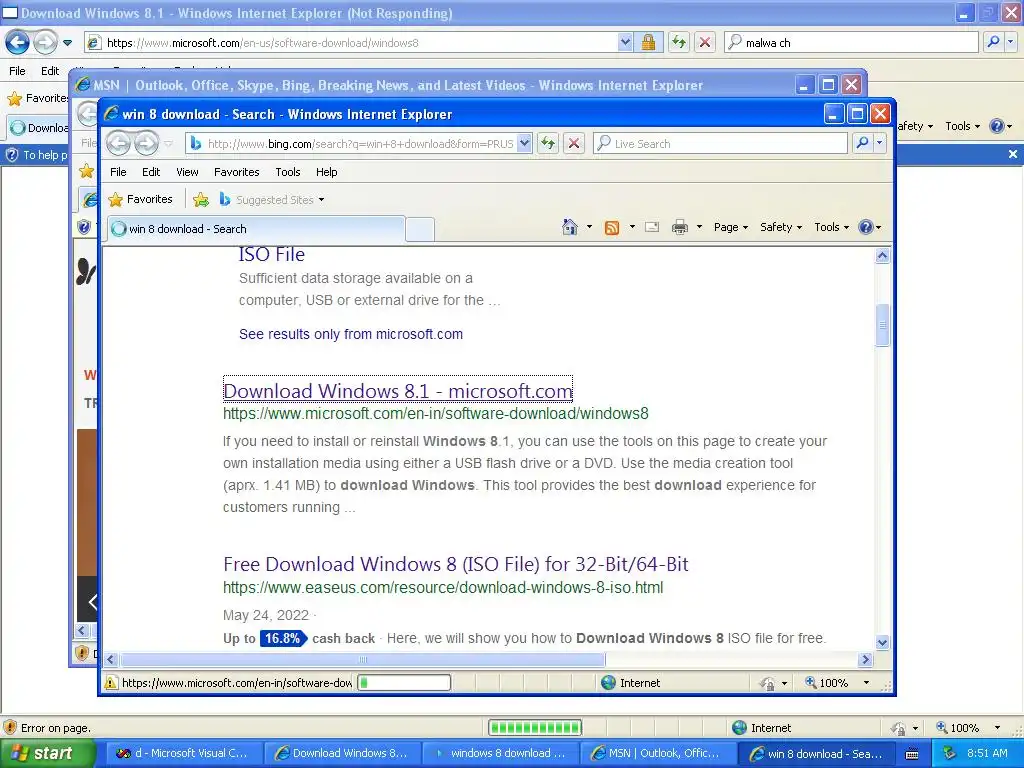Open Tools dropdown in Bing window command bar

point(831,227)
